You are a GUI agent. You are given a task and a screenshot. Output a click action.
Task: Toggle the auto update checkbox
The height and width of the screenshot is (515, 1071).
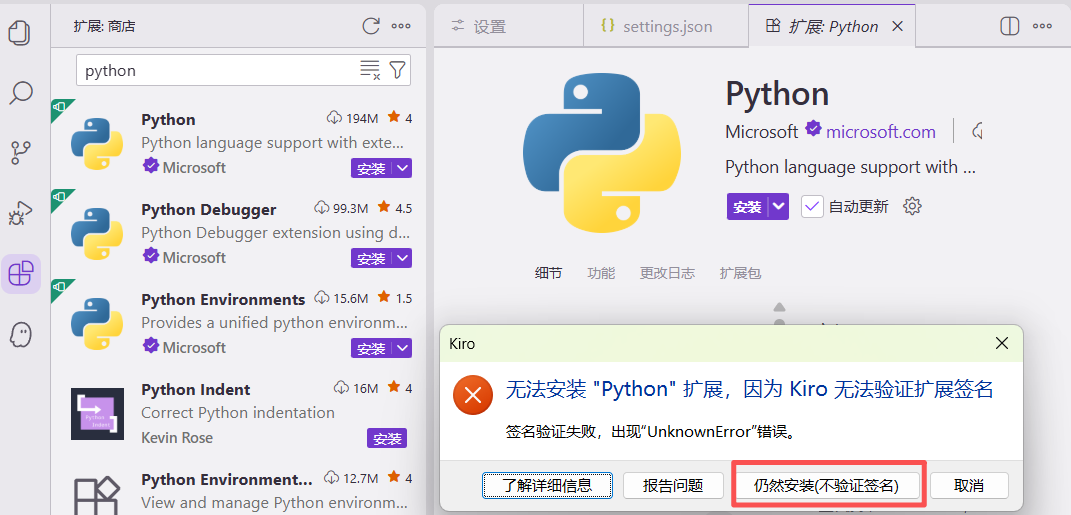[x=812, y=206]
